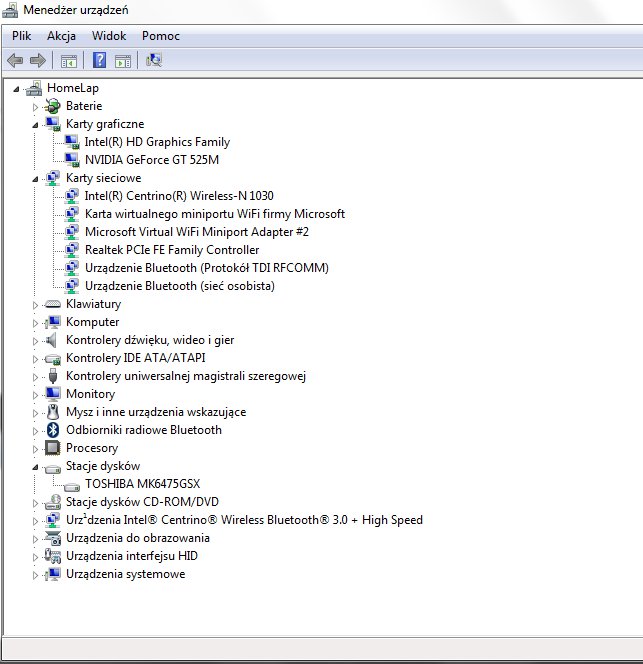
Task: Expand the Klawiatury category
Action: pos(35,305)
